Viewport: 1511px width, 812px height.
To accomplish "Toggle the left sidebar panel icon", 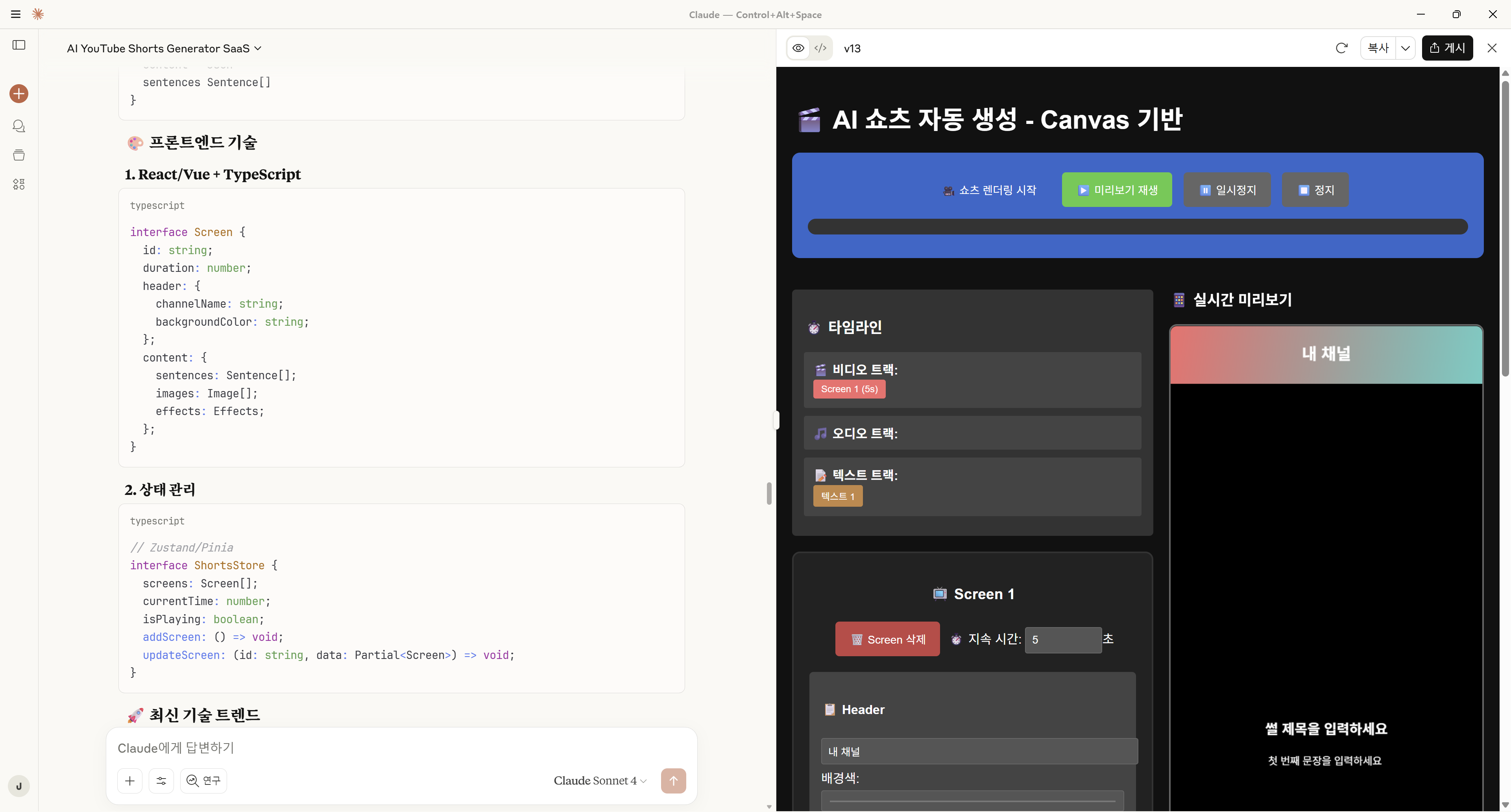I will [19, 45].
